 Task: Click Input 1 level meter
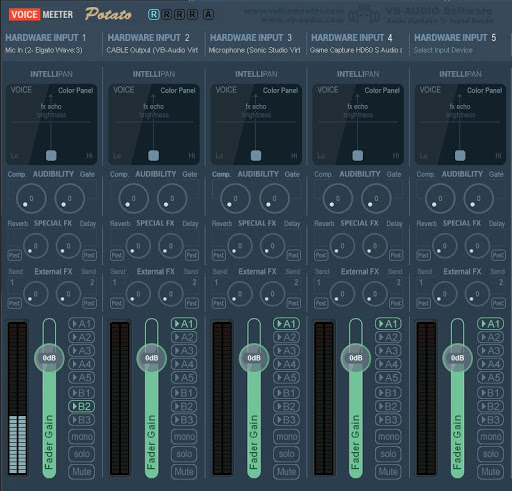pyautogui.click(x=18, y=398)
